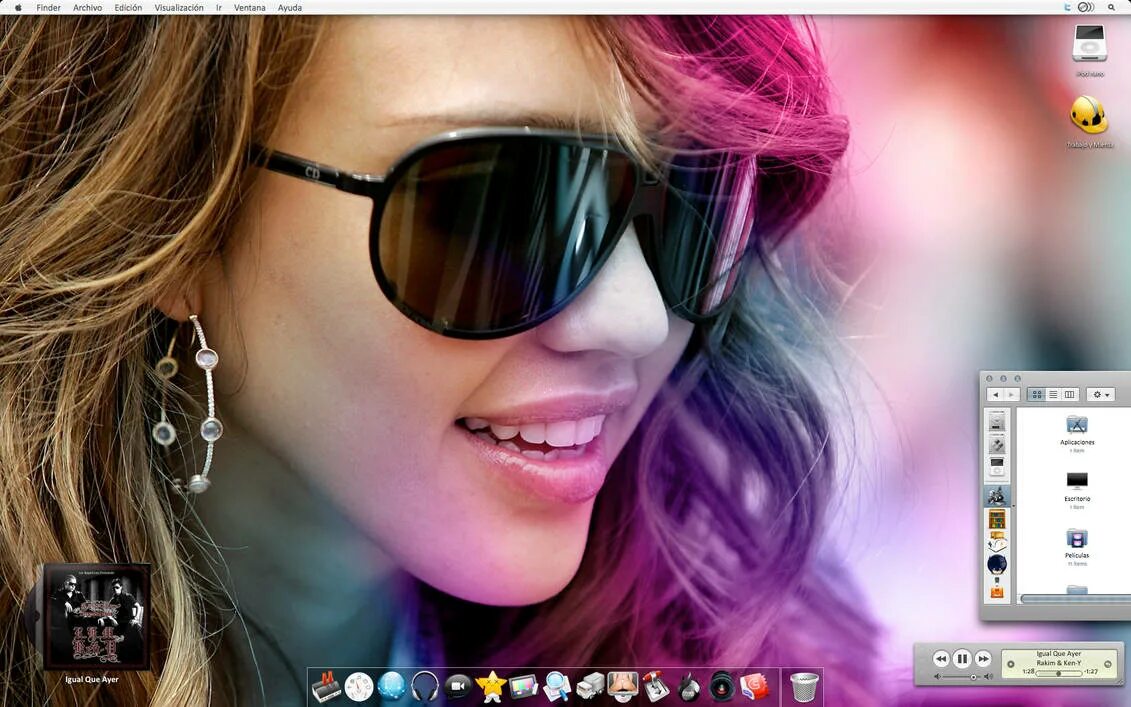
Task: Open the Apple menu
Action: point(18,7)
